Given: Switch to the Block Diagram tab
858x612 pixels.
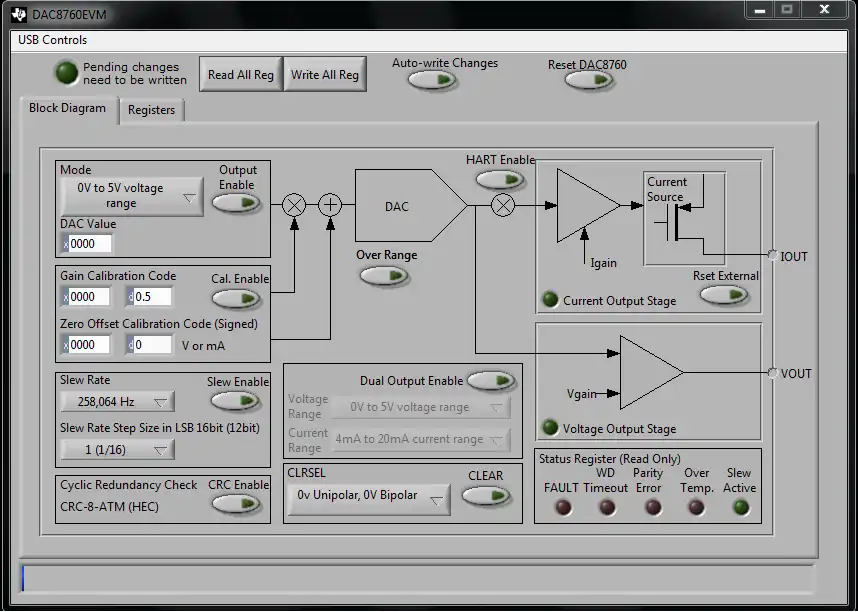Looking at the screenshot, I should (x=68, y=108).
